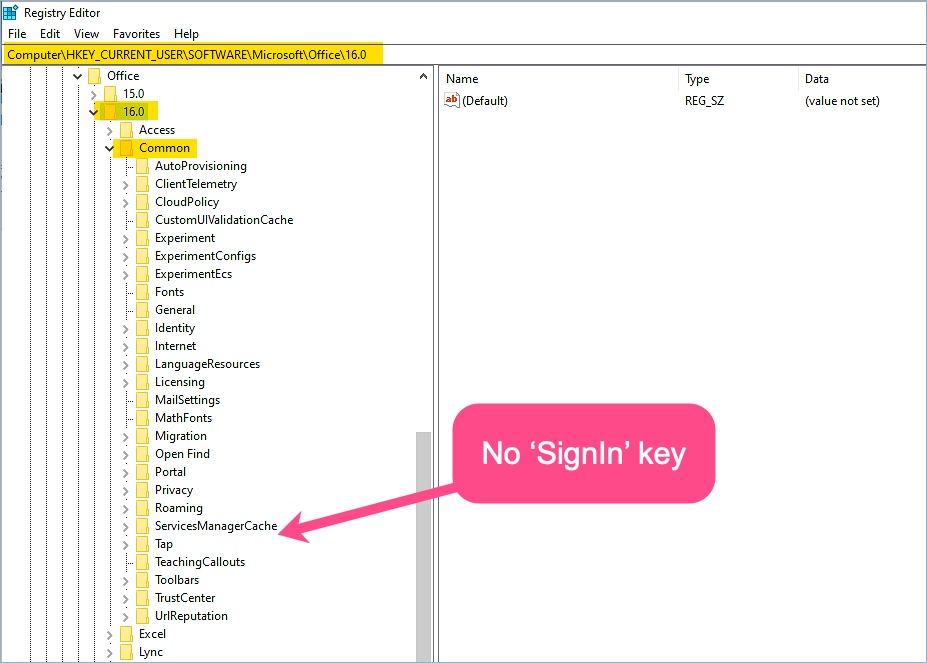Click the Internet folder icon
This screenshot has width=927, height=663.
click(142, 346)
